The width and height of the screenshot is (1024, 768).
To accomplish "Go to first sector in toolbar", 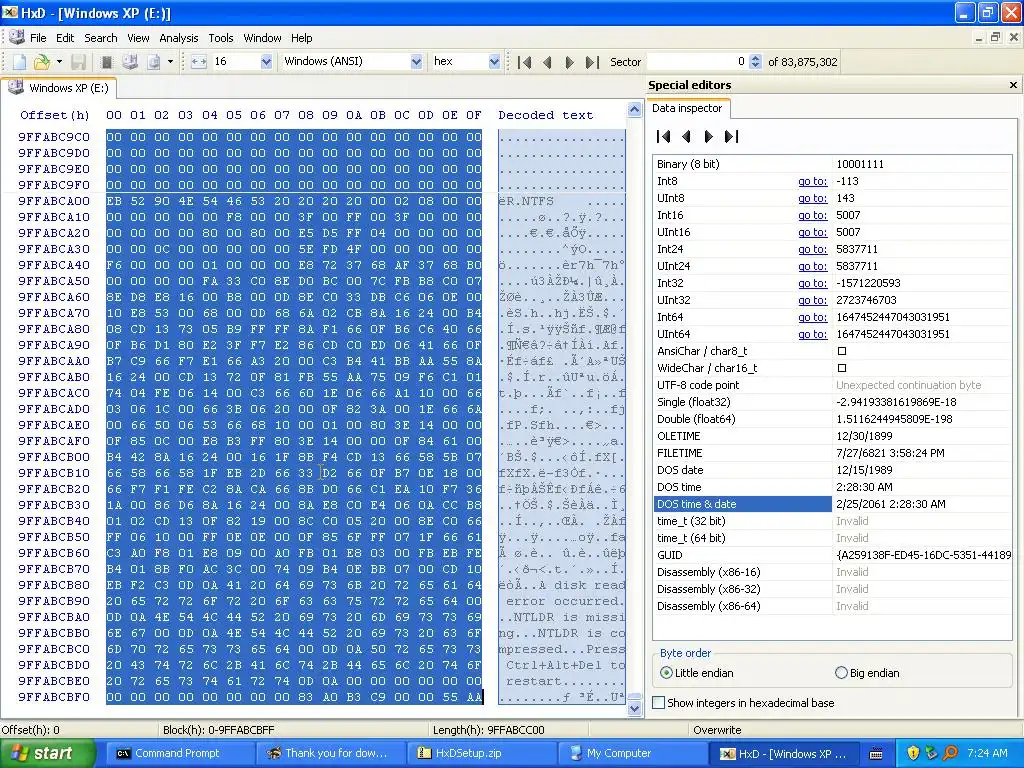I will tap(524, 62).
